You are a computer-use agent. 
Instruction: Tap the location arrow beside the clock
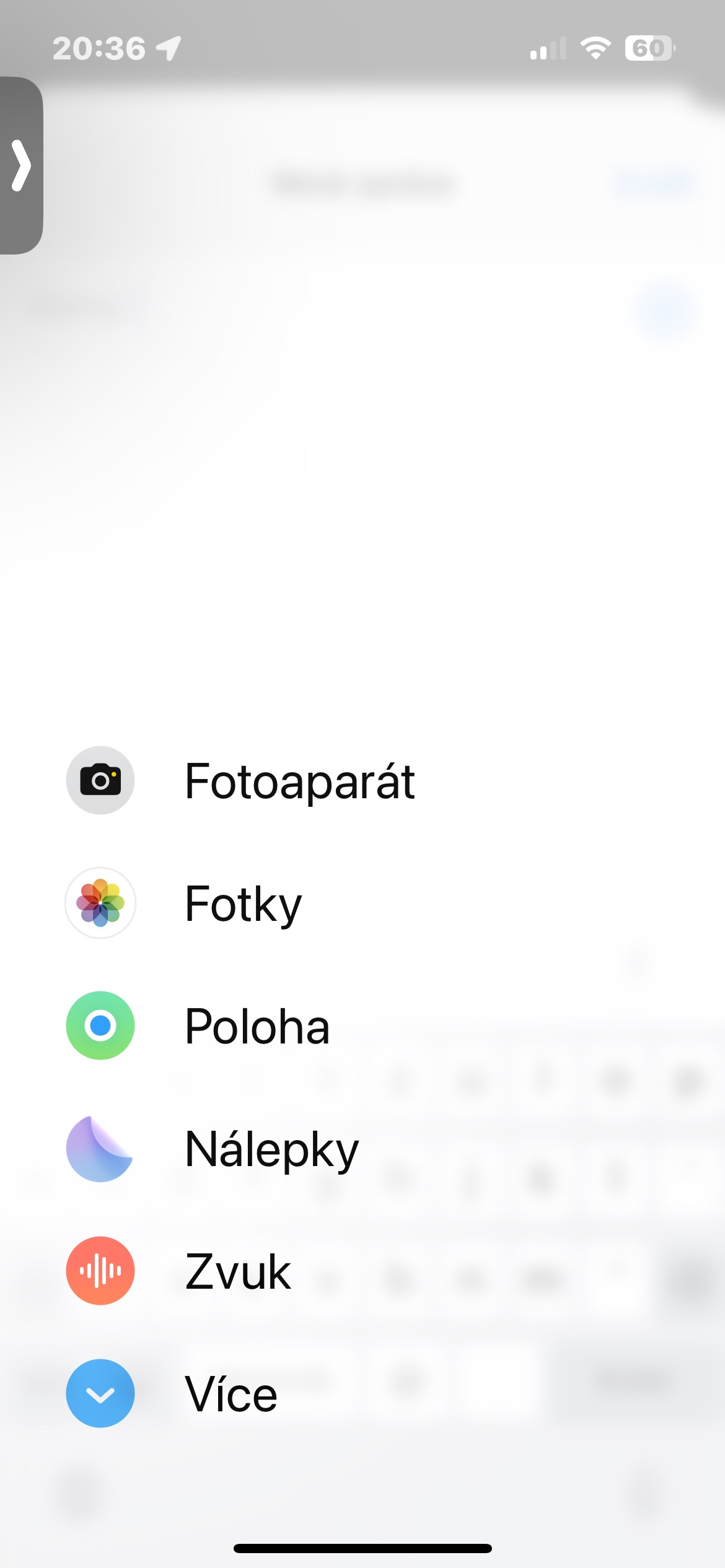(x=169, y=48)
